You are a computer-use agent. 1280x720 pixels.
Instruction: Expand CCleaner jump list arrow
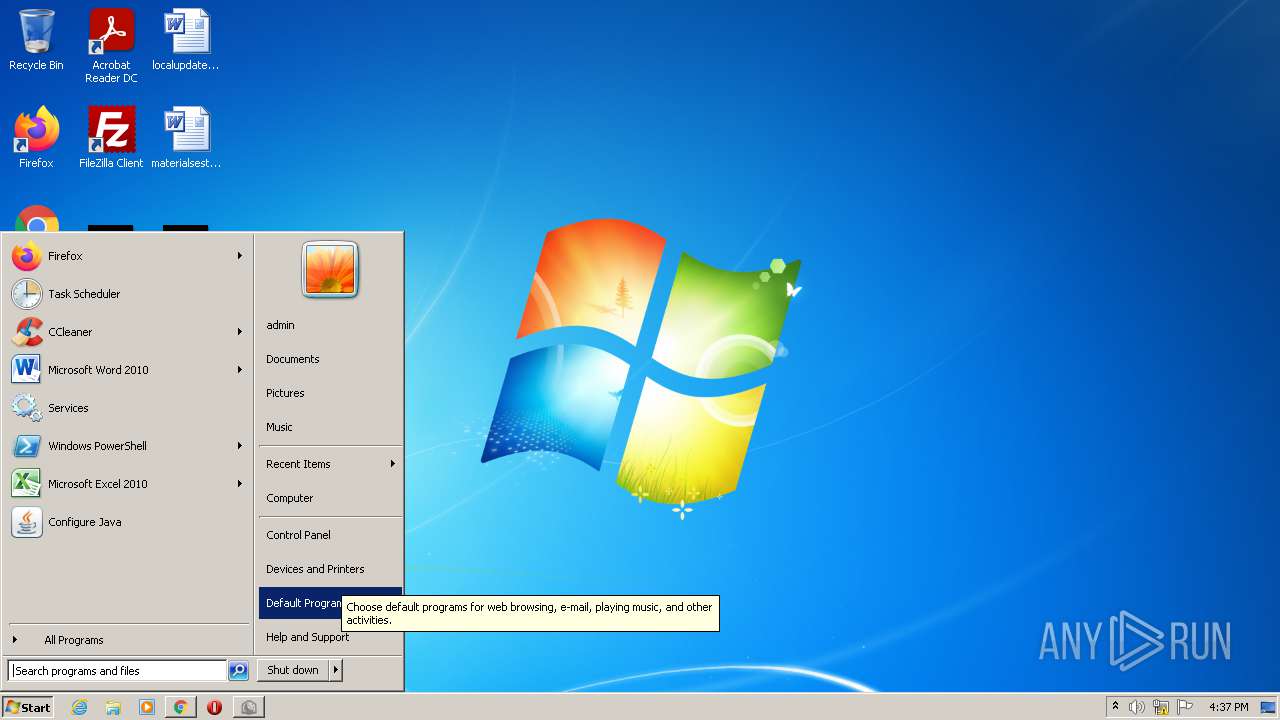[x=240, y=332]
